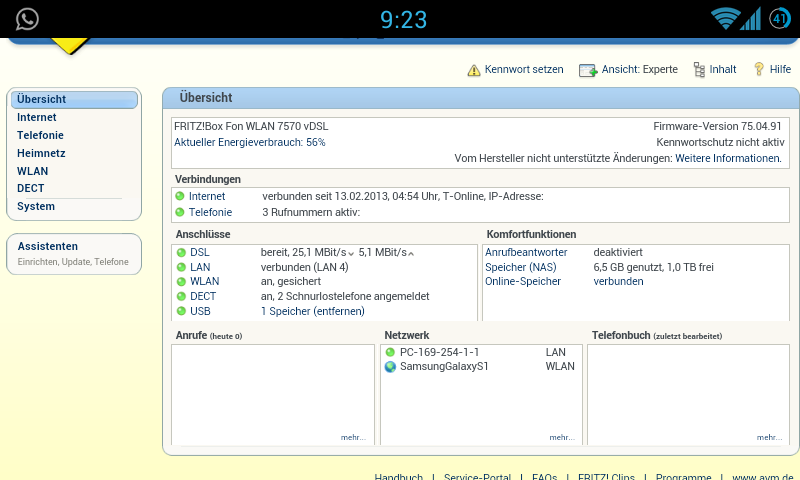
Task: Tap the mobile signal strength icon
Action: [x=751, y=19]
